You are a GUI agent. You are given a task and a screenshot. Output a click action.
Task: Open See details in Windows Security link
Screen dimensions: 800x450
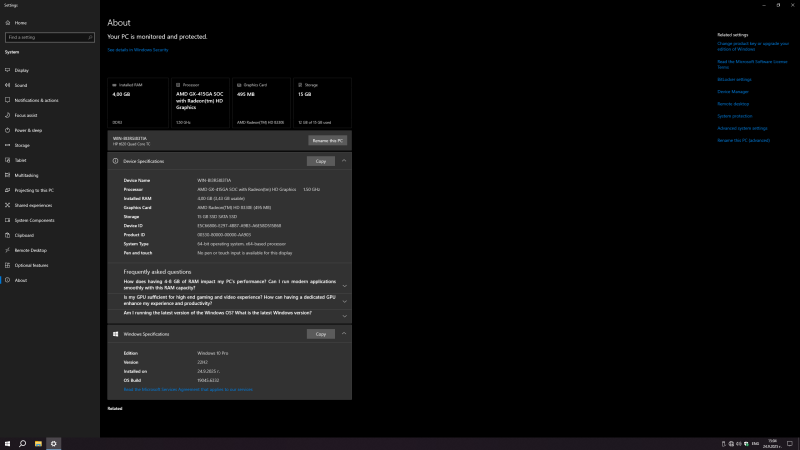coord(138,49)
